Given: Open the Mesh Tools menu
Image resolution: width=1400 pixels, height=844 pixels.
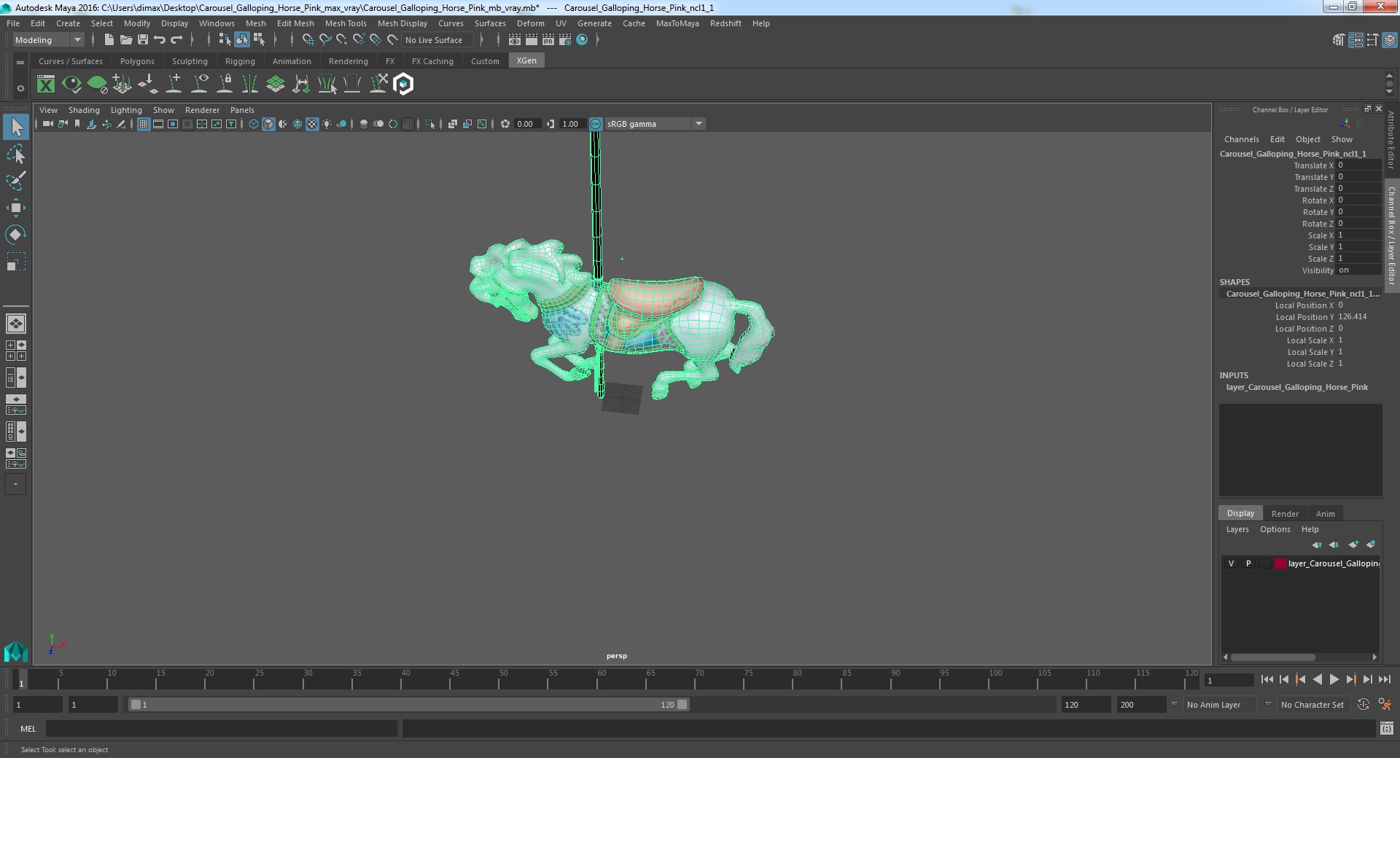Looking at the screenshot, I should click(x=345, y=23).
